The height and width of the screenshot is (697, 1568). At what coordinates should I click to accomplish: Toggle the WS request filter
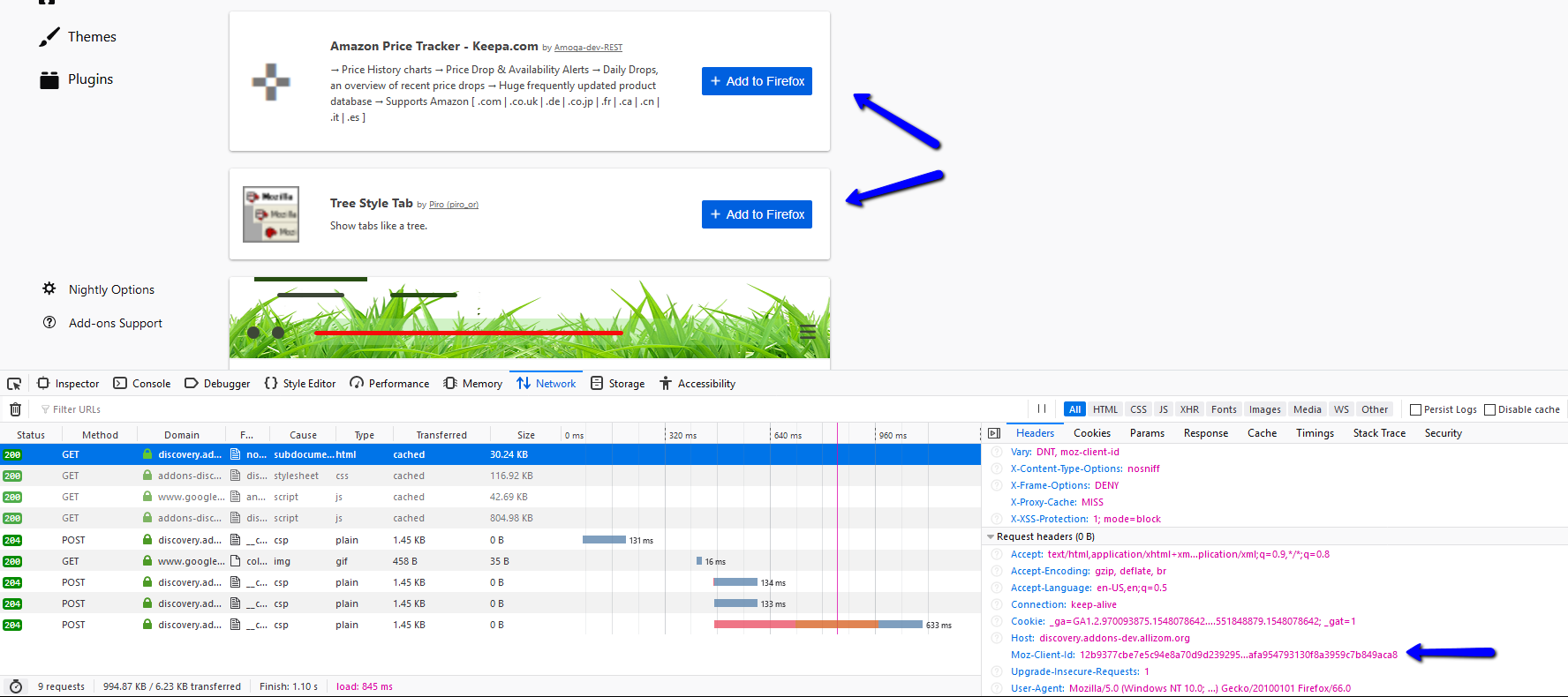click(1342, 409)
